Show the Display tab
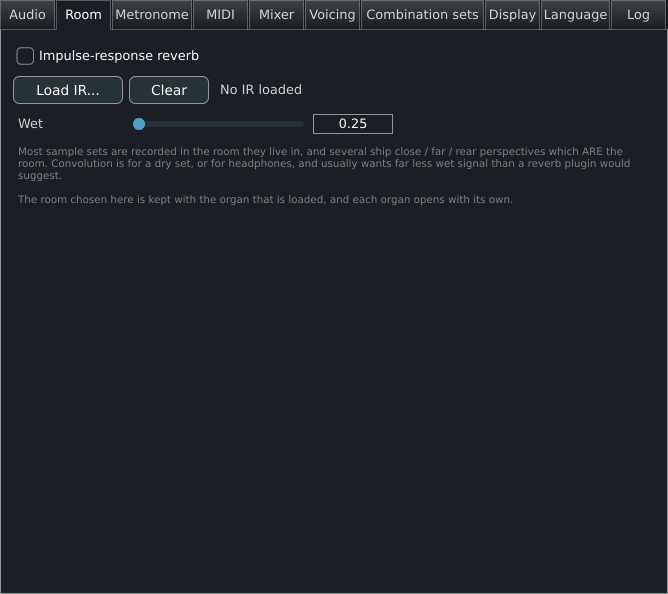The image size is (668, 594). pyautogui.click(x=512, y=14)
